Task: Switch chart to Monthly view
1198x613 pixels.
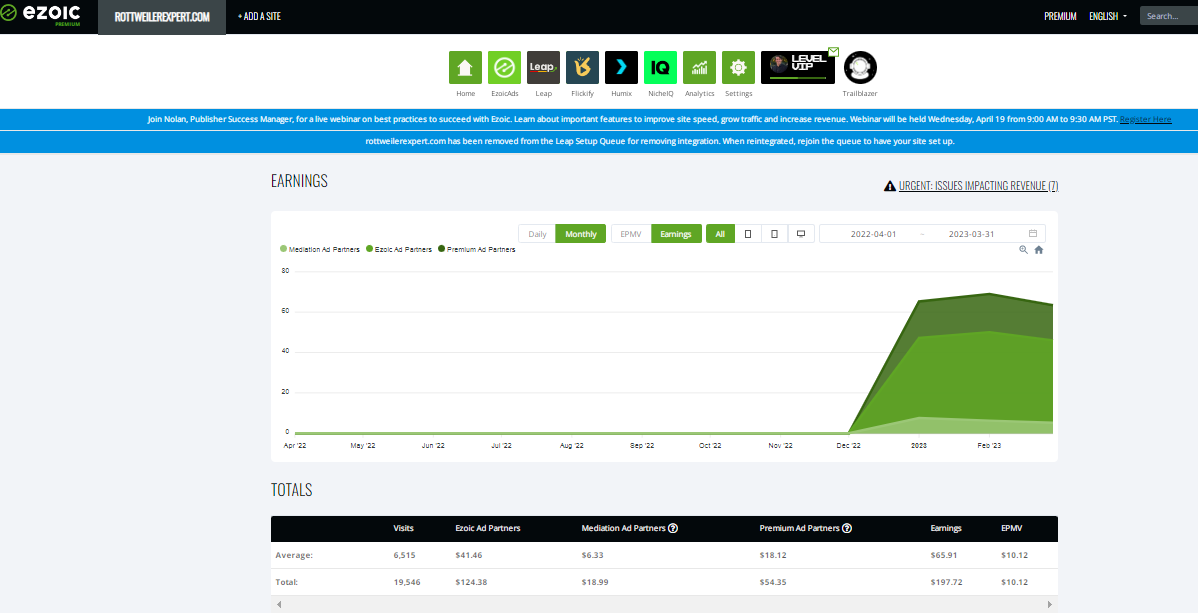Action: pyautogui.click(x=581, y=234)
